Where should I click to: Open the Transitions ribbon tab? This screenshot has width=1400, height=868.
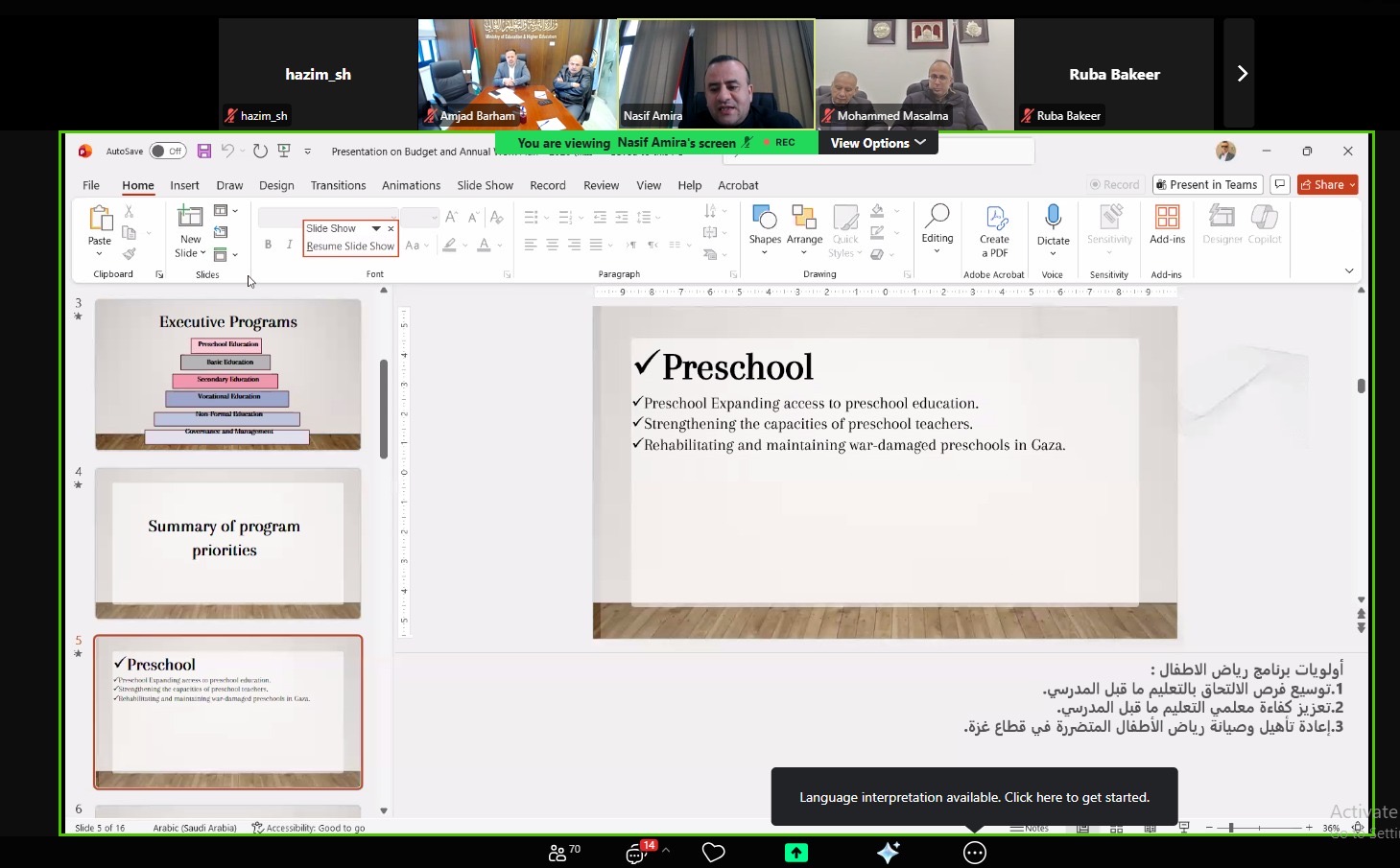click(338, 185)
